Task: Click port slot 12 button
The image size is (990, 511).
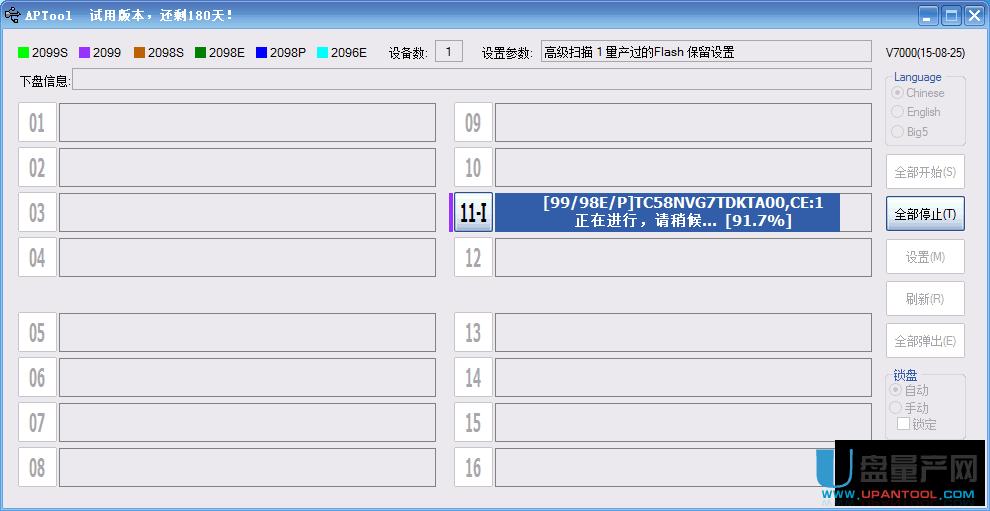Action: click(473, 257)
